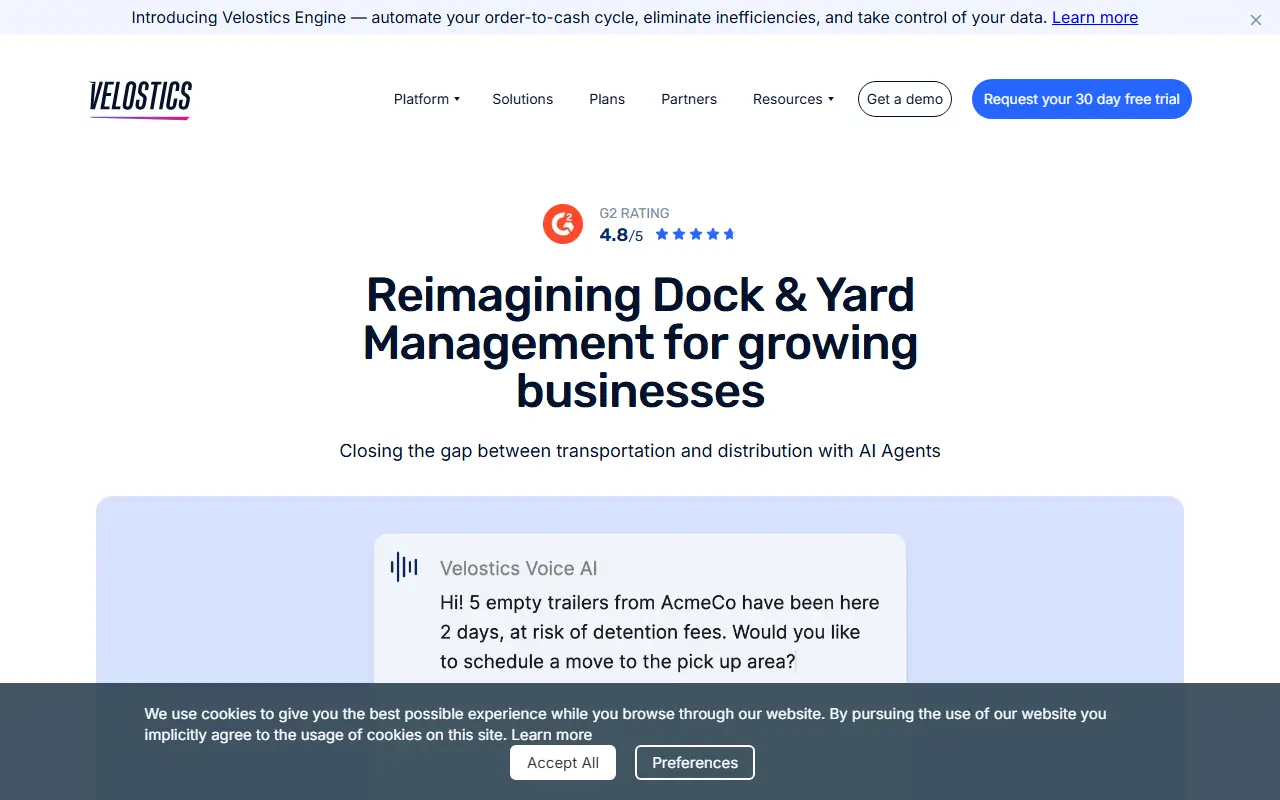Click the "Reimagining Dock & Yard Management" headline
The height and width of the screenshot is (800, 1280).
(640, 342)
